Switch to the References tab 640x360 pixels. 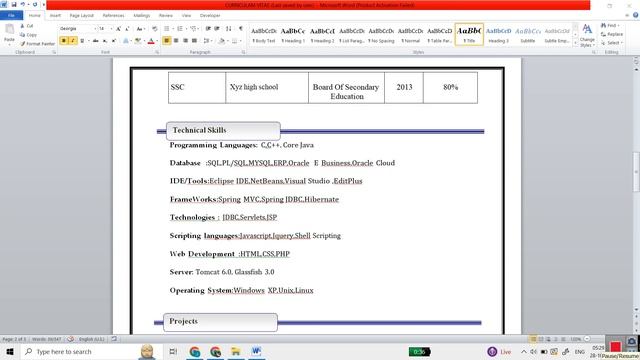113,15
